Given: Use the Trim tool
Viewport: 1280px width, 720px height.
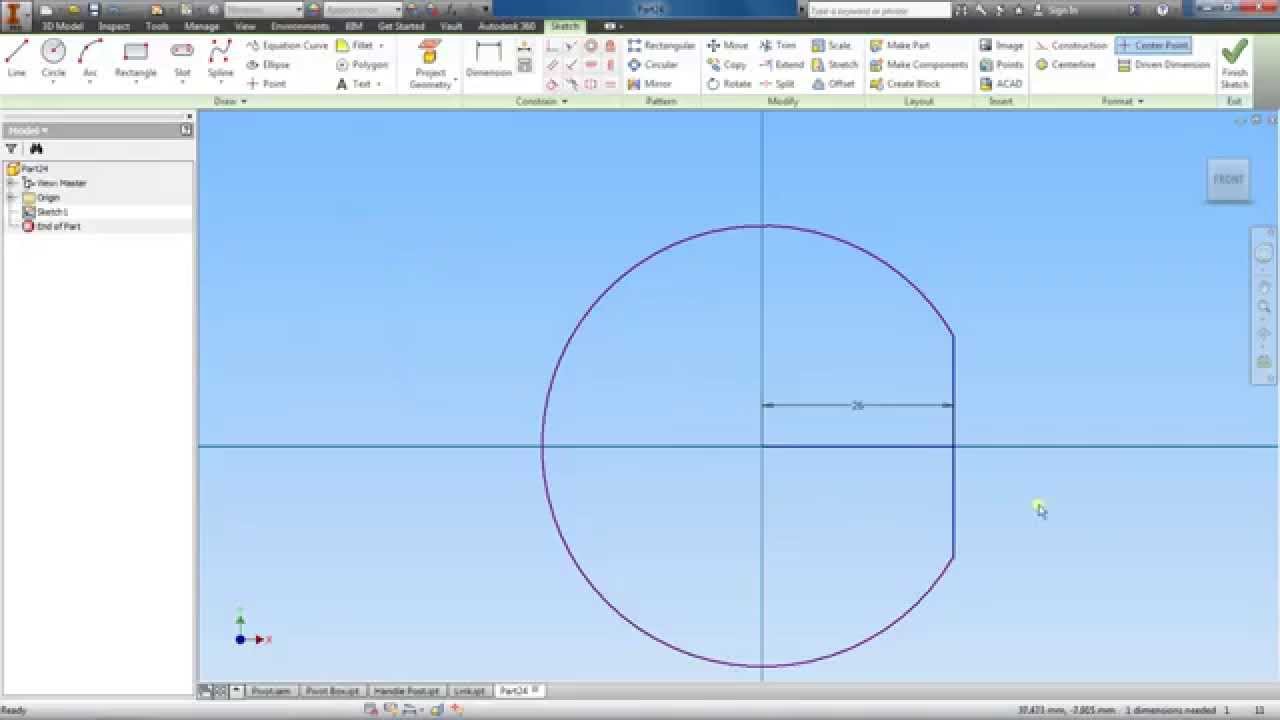Looking at the screenshot, I should click(778, 45).
